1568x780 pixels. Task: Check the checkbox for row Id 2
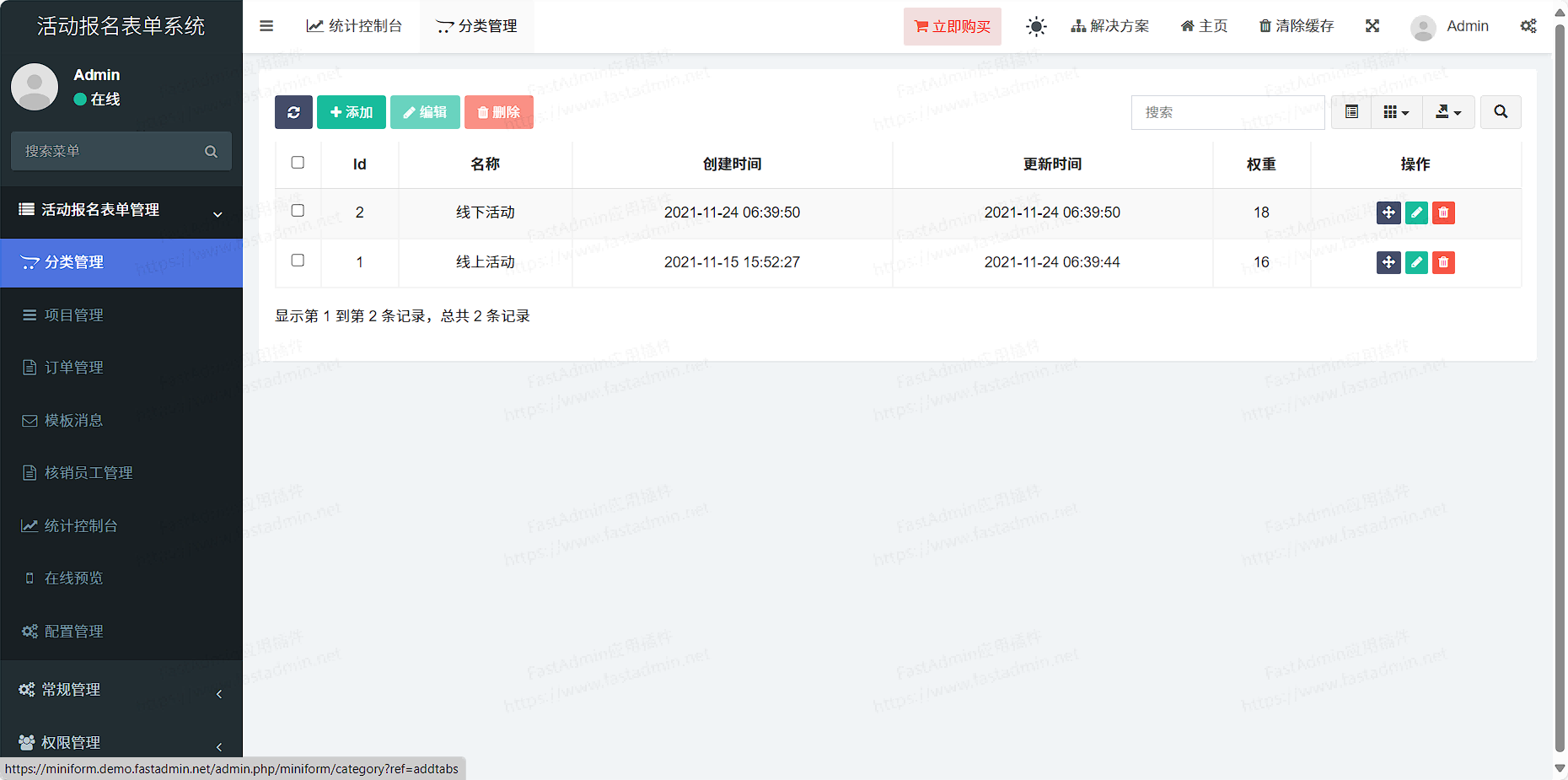[x=298, y=211]
